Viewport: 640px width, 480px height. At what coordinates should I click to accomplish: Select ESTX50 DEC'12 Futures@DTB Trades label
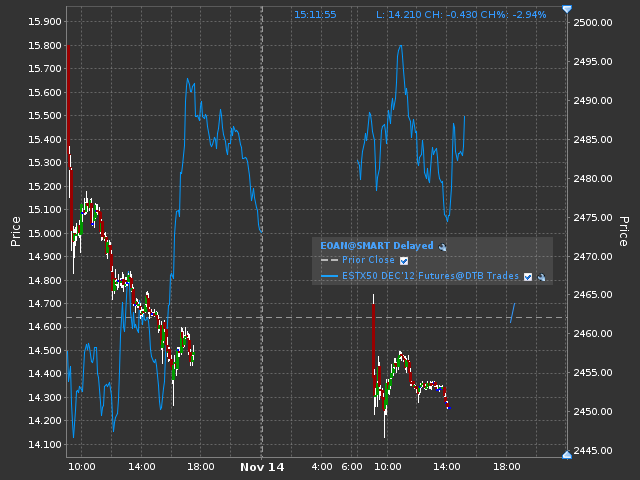(430, 276)
